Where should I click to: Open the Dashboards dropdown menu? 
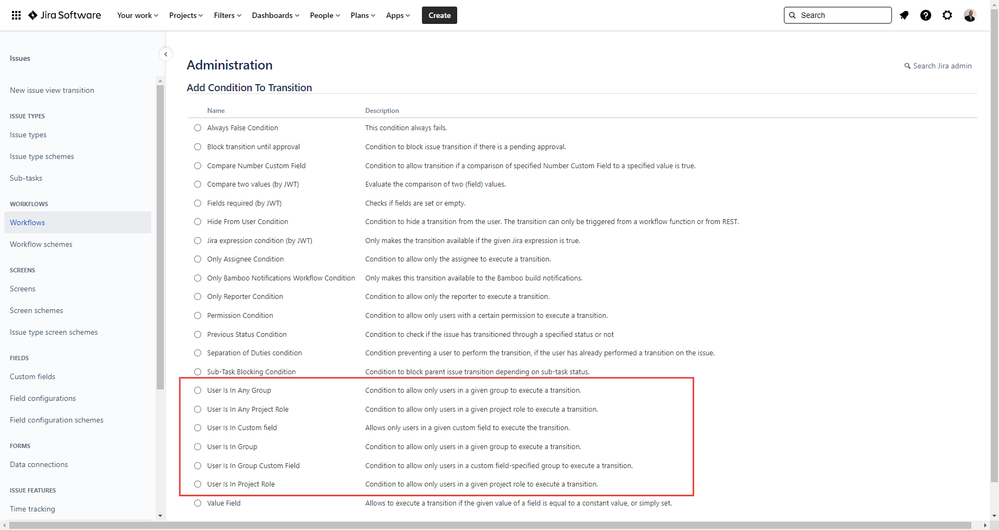click(x=275, y=15)
